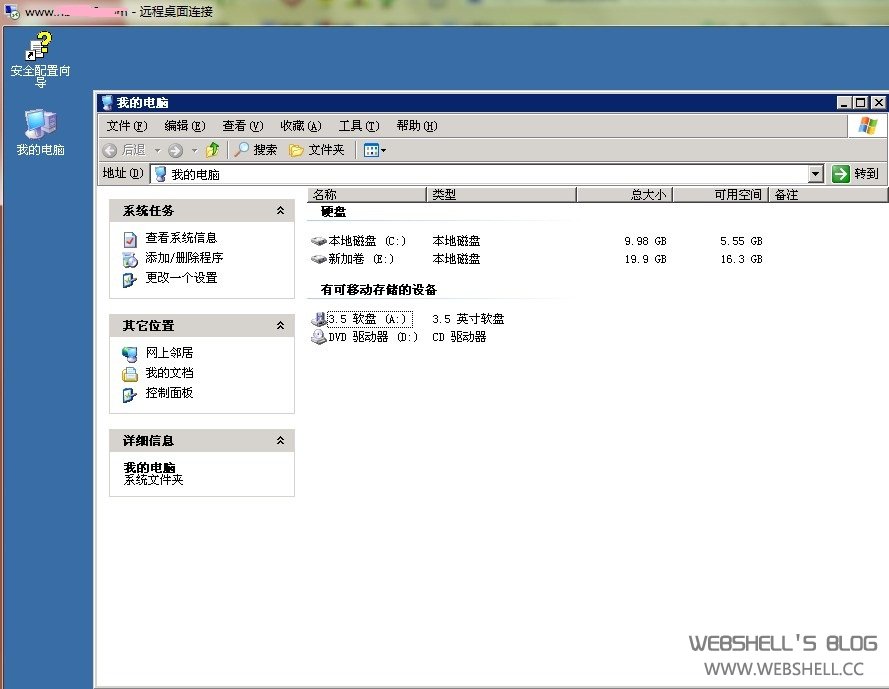Click the 转到 Go button
This screenshot has width=889, height=689.
[856, 174]
